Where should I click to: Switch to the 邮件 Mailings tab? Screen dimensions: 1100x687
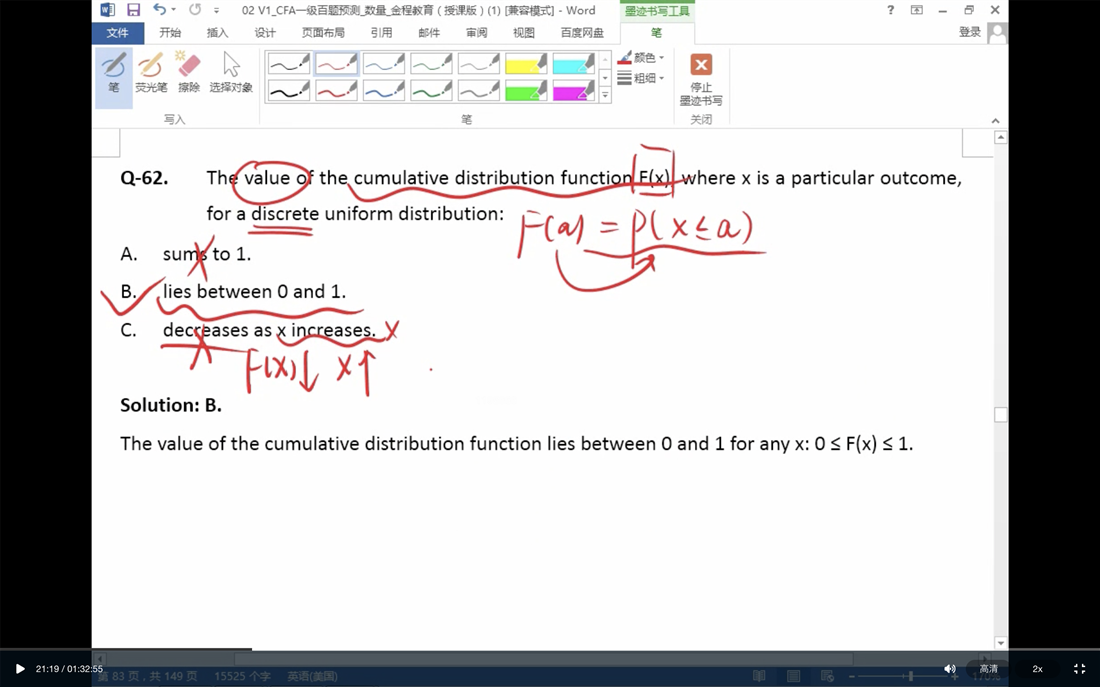point(429,32)
